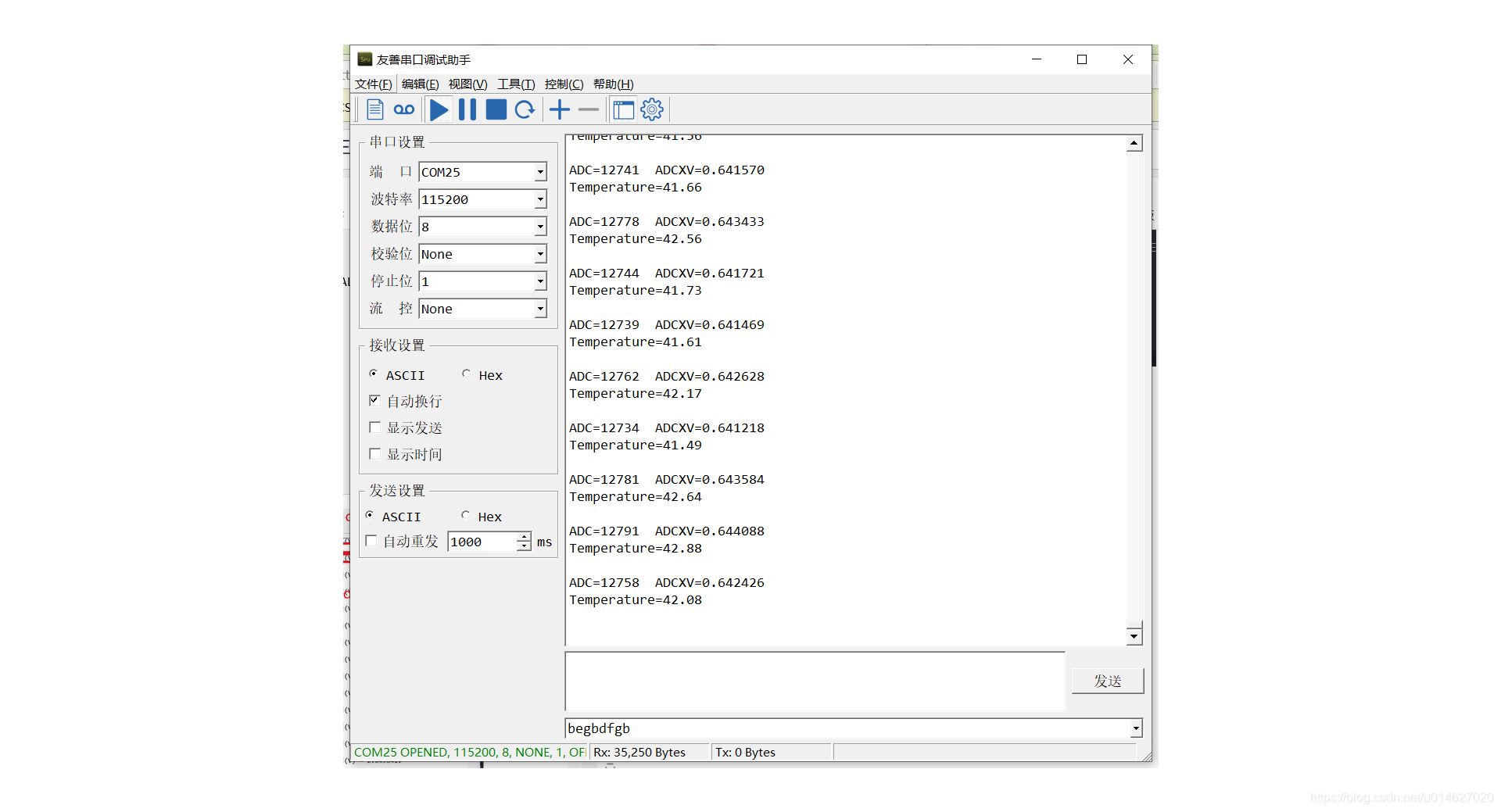Open the parity 校验位 dropdown
1501x812 pixels.
(x=540, y=254)
